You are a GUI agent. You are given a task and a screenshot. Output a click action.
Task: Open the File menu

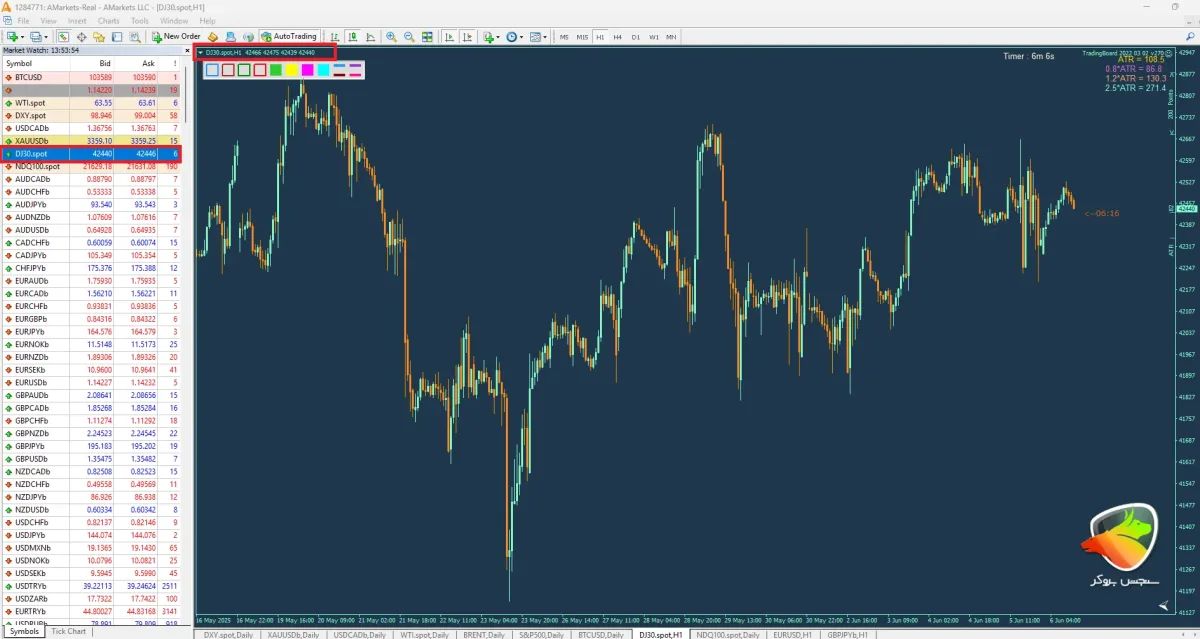23,20
